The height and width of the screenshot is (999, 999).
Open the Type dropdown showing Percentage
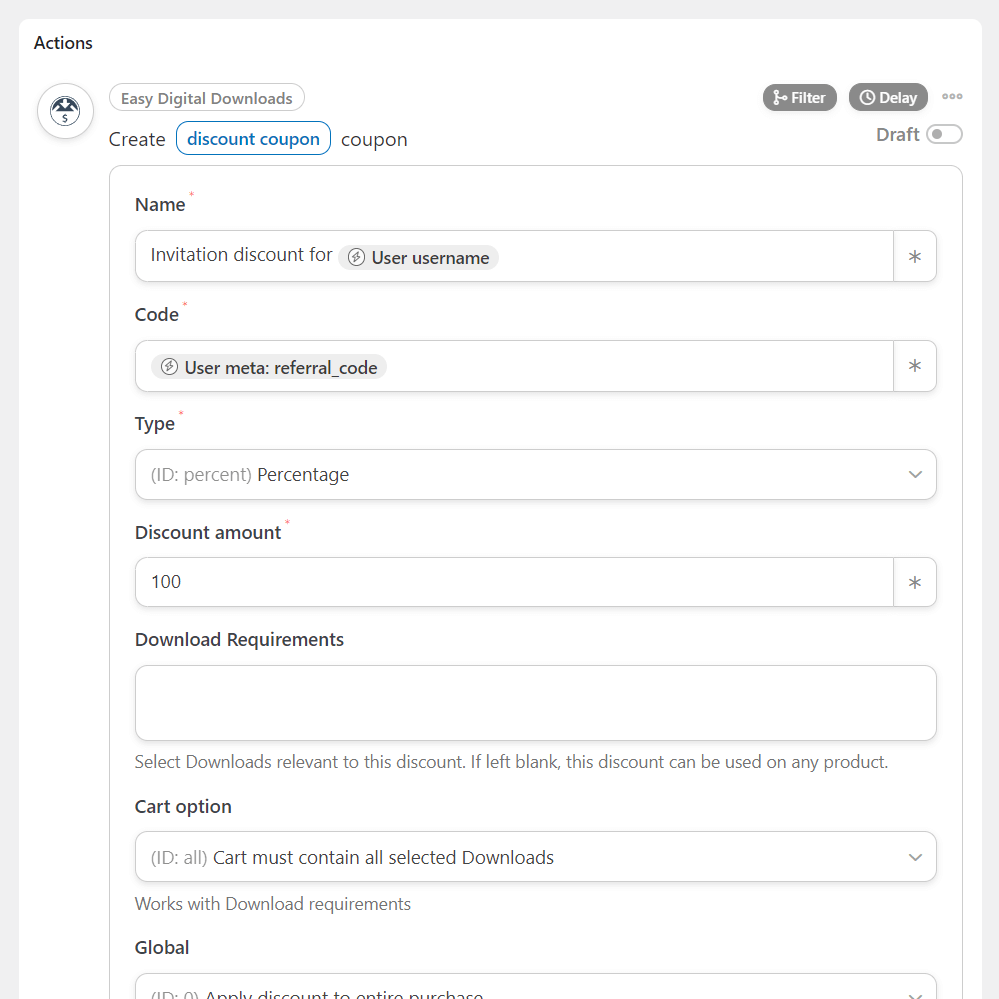(x=536, y=474)
